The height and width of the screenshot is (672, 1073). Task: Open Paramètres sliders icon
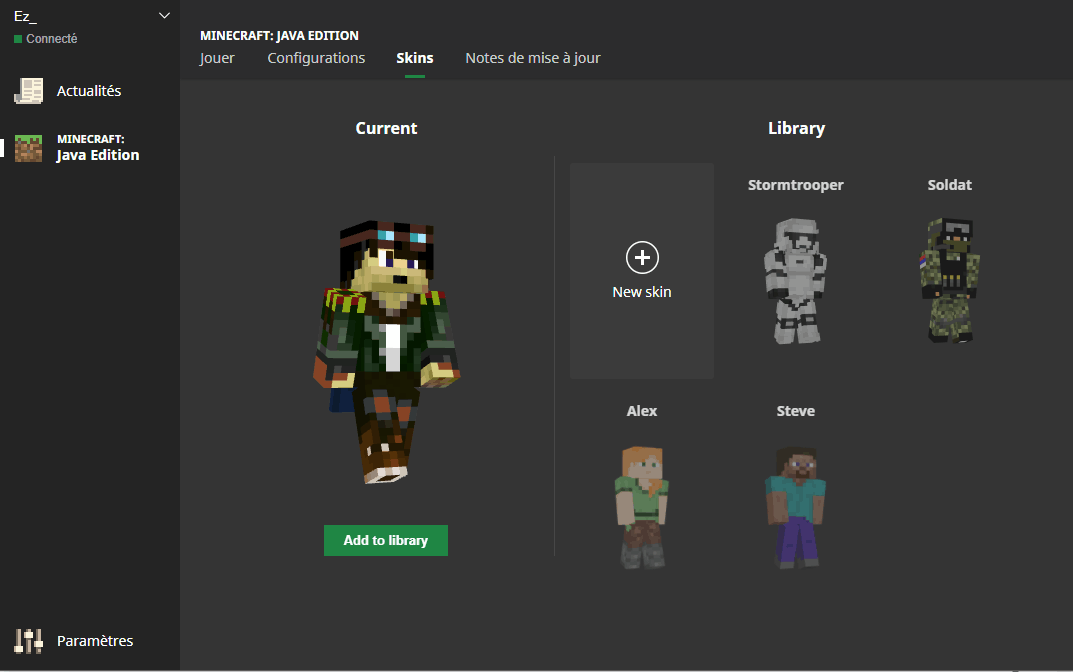[x=29, y=641]
